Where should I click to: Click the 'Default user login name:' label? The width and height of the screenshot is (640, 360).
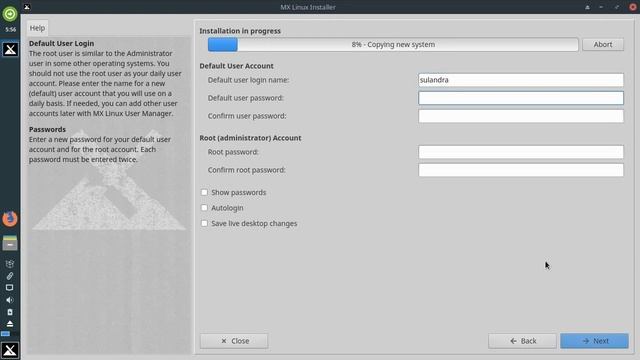tap(249, 80)
